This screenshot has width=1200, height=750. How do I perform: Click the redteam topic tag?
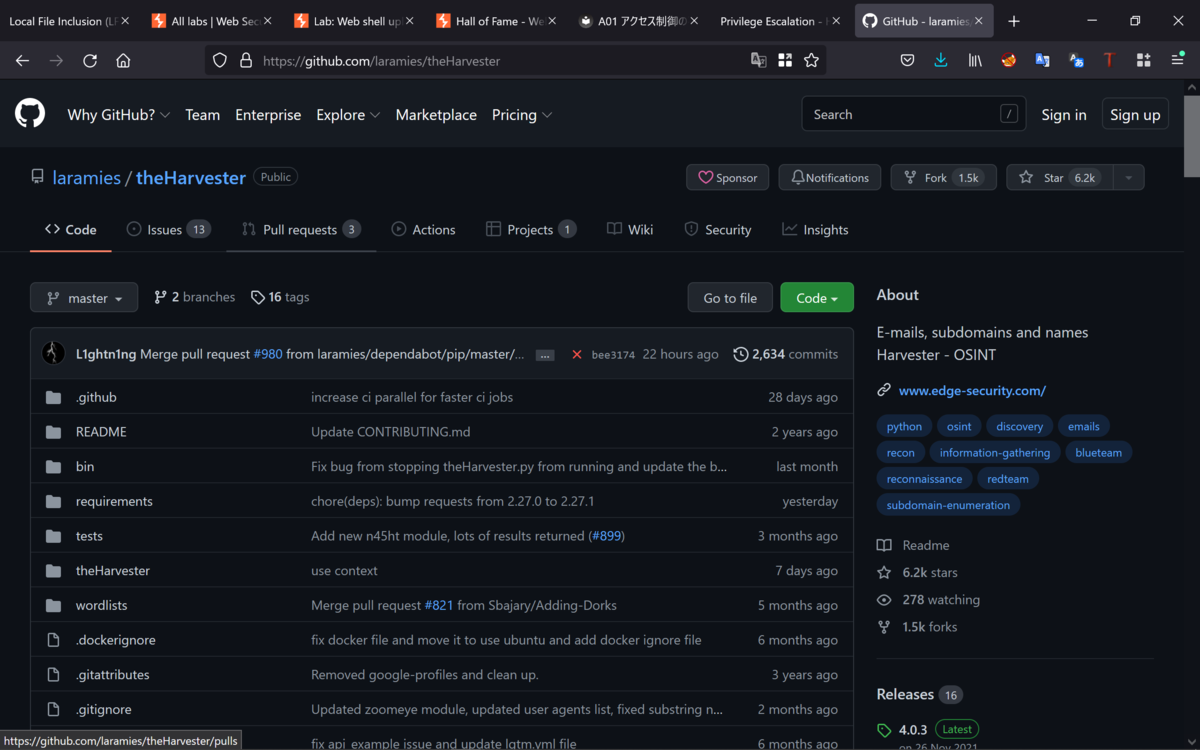1008,479
